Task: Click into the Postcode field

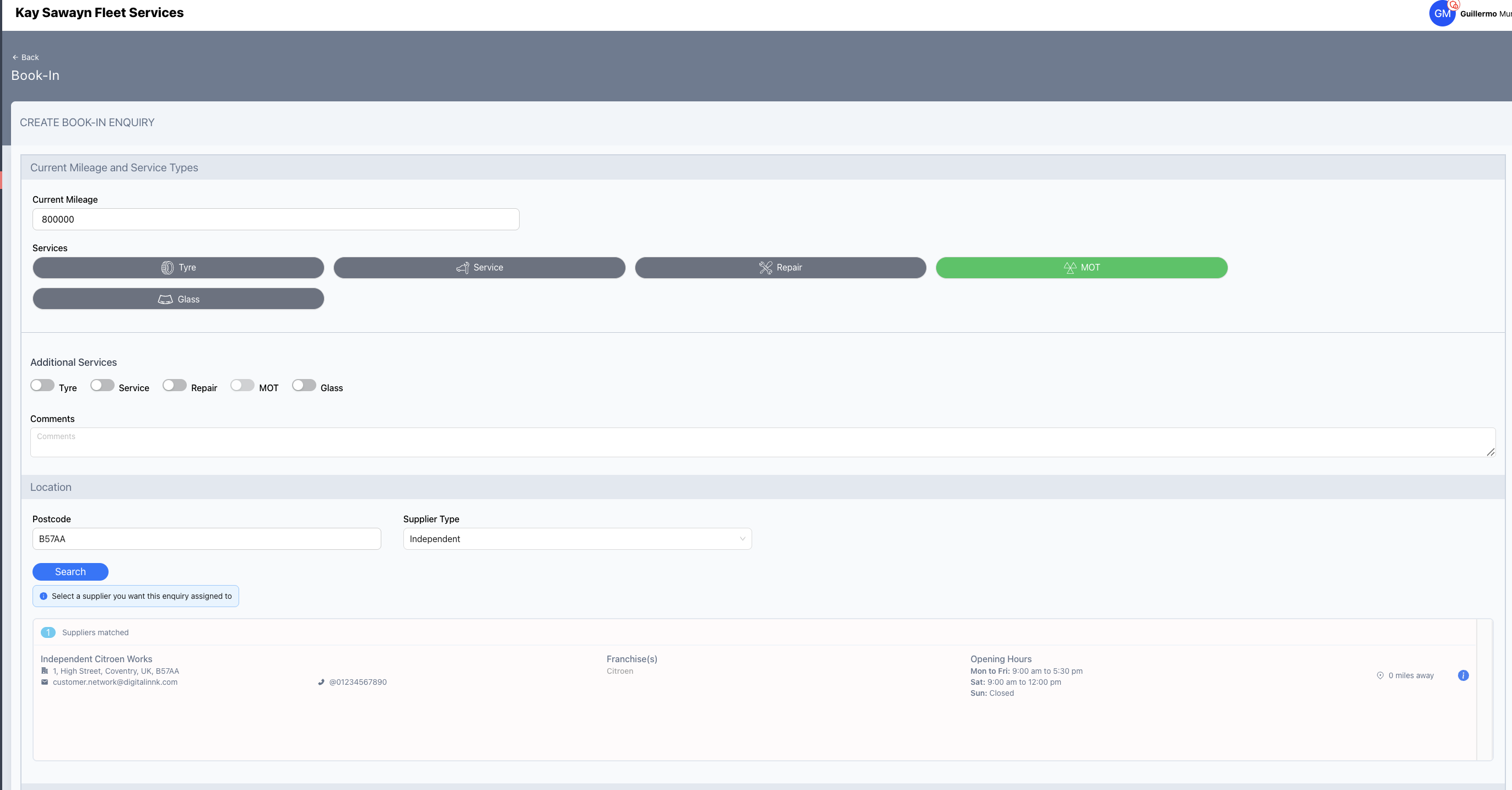Action: tap(207, 539)
